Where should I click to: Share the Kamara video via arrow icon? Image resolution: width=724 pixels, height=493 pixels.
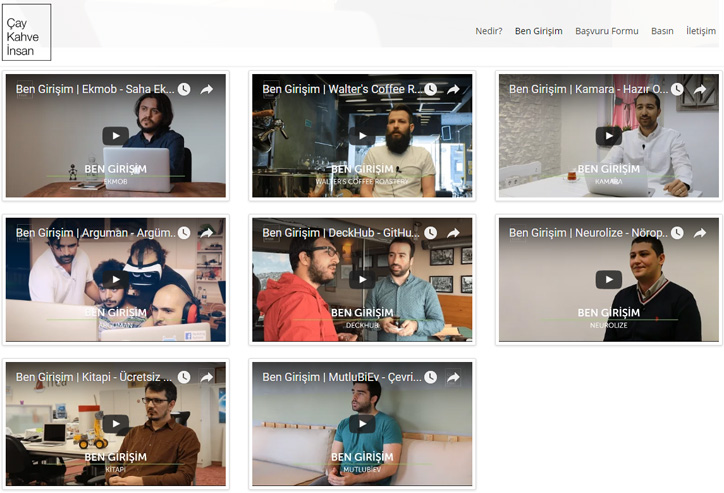pyautogui.click(x=700, y=89)
